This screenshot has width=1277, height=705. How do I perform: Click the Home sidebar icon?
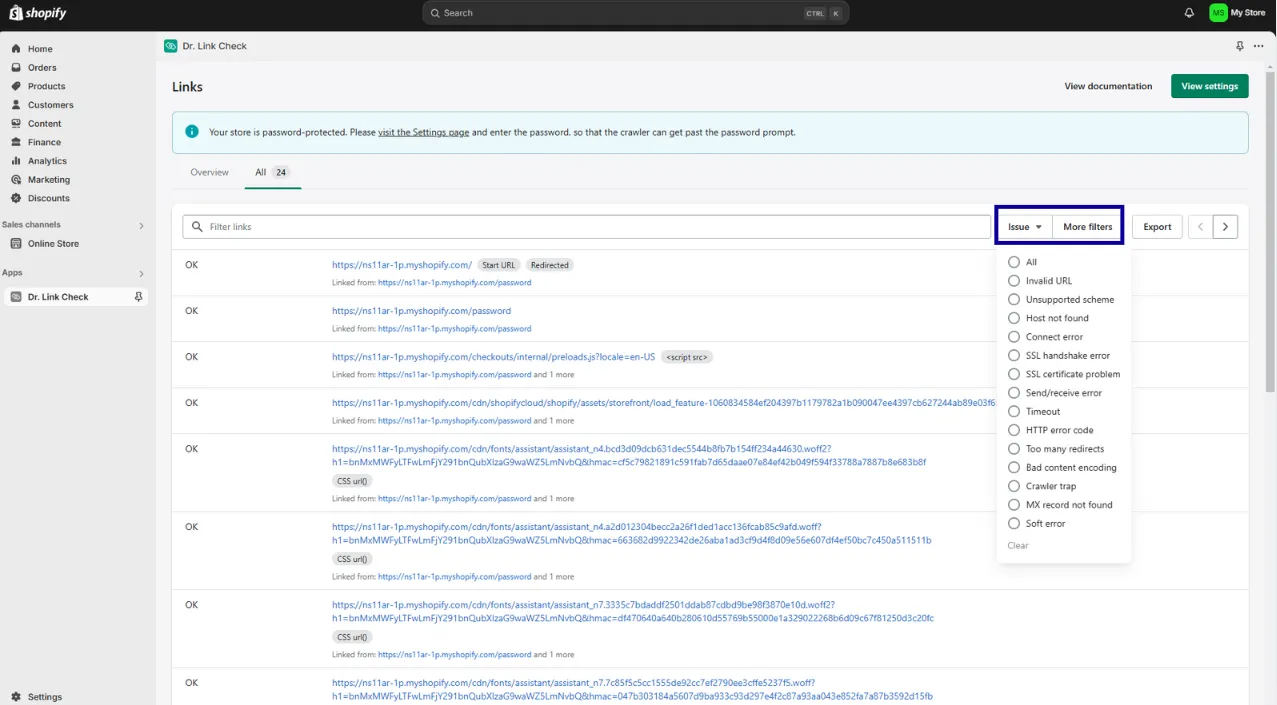tap(16, 49)
